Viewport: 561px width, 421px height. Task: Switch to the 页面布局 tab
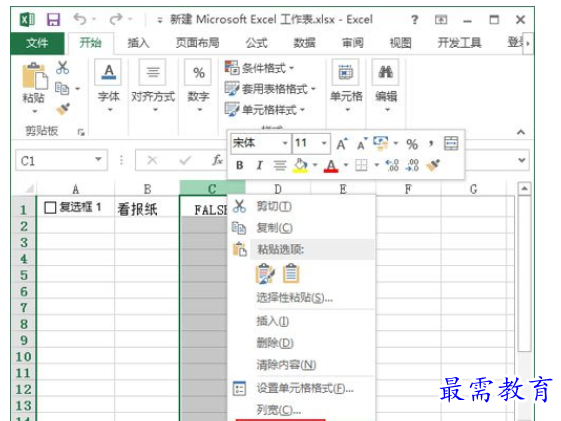tap(197, 43)
